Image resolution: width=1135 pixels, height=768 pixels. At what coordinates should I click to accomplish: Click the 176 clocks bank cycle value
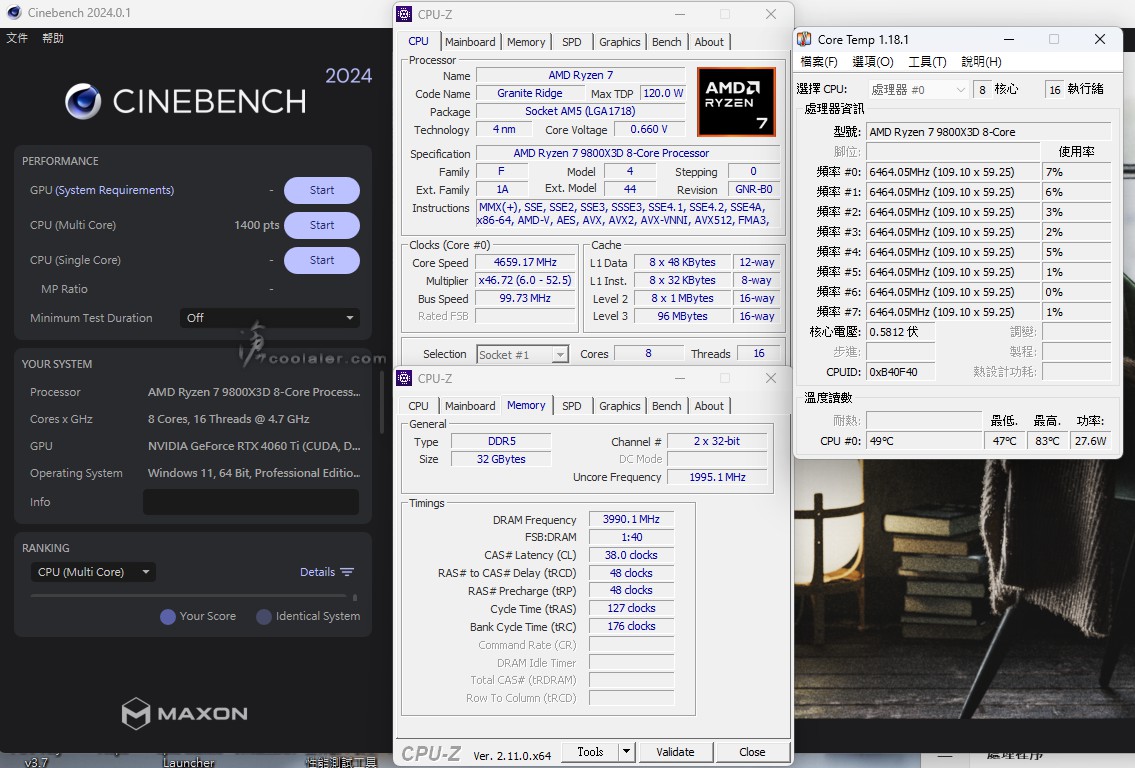(631, 626)
